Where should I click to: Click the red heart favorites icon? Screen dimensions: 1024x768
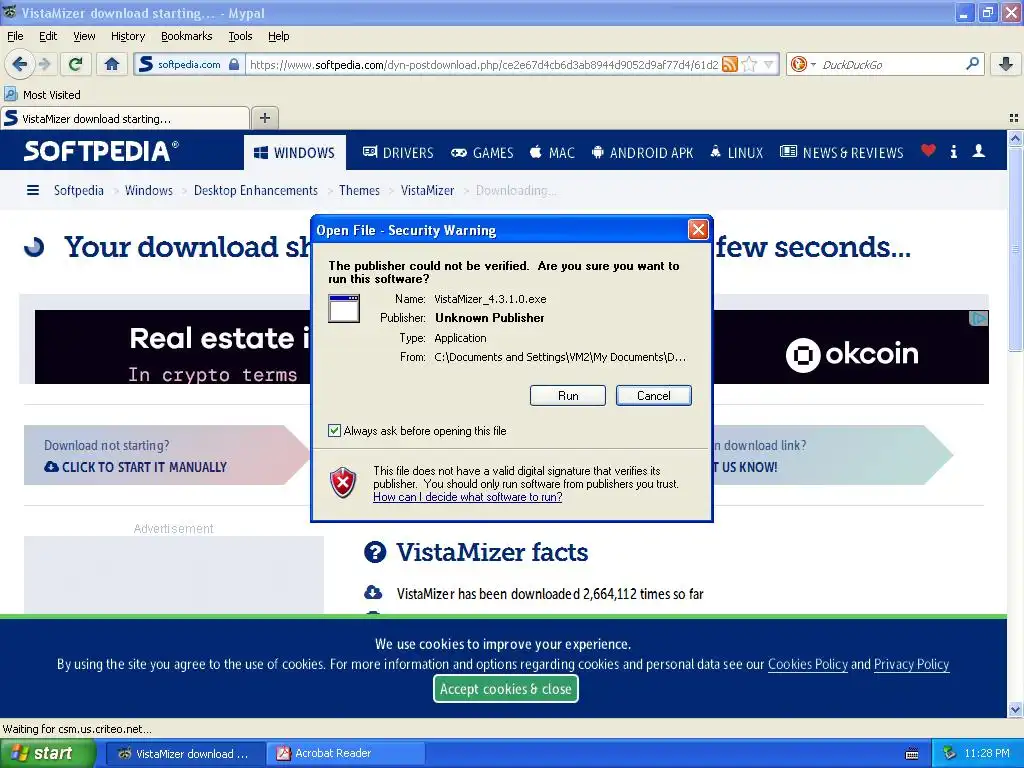pyautogui.click(x=928, y=151)
